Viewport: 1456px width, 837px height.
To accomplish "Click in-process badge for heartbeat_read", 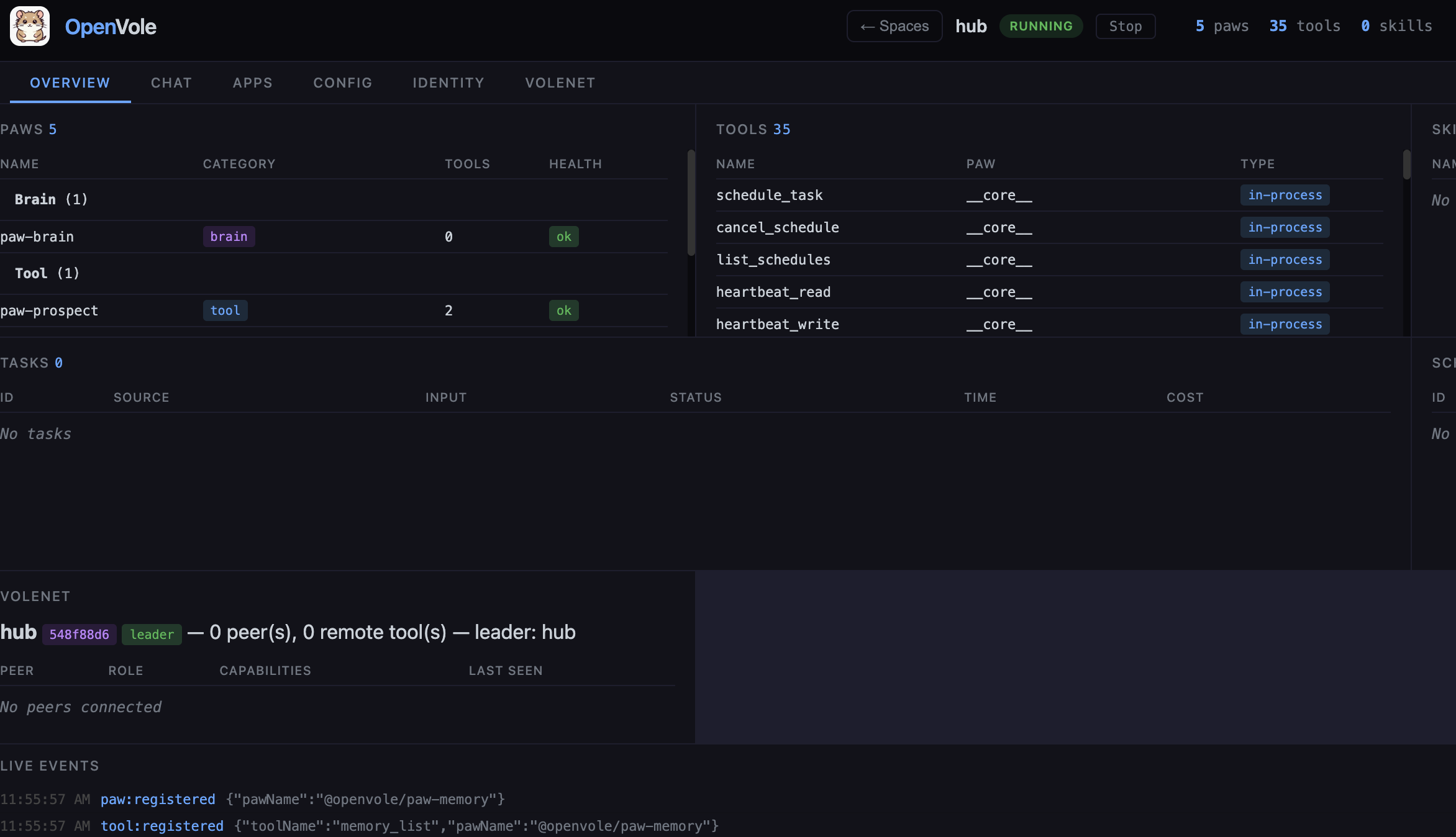I will 1285,292.
